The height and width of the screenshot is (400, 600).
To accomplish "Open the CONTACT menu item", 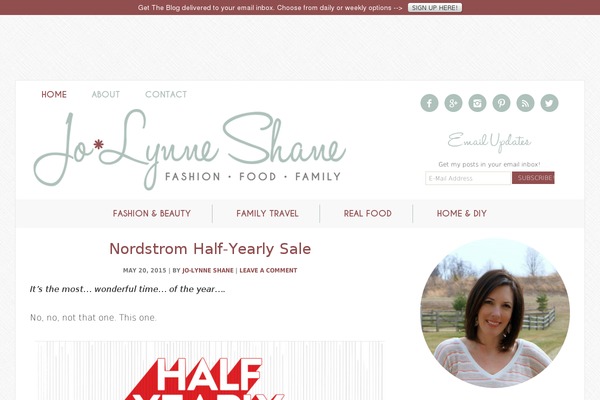I will [166, 95].
